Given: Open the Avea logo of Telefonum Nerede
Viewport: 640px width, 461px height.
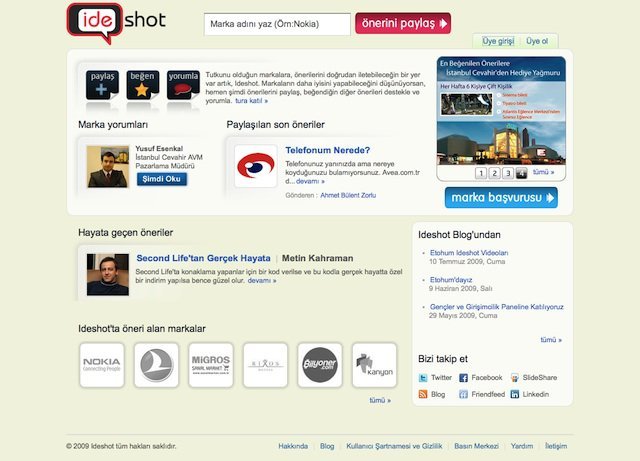Looking at the screenshot, I should [256, 166].
